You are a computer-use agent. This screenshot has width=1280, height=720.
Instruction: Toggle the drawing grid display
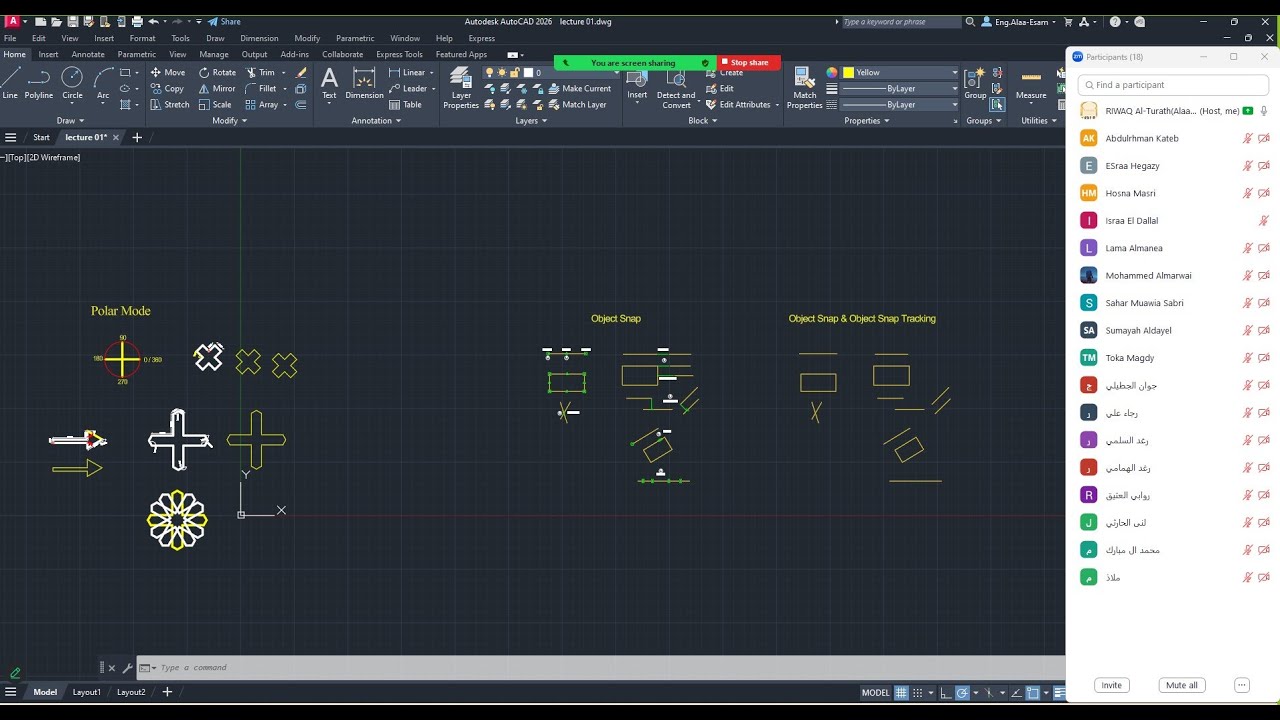[x=901, y=692]
